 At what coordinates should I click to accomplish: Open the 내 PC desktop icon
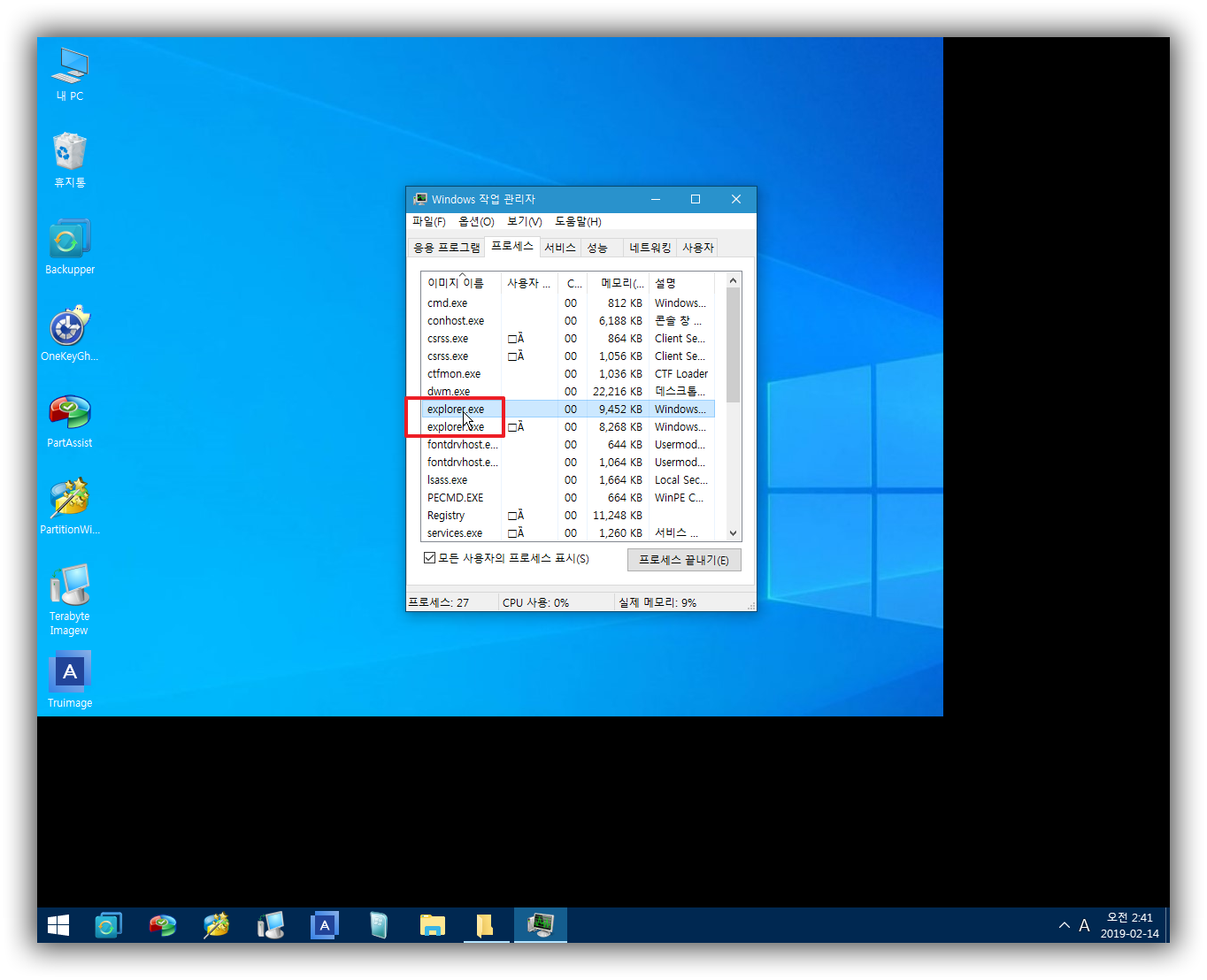tap(70, 74)
